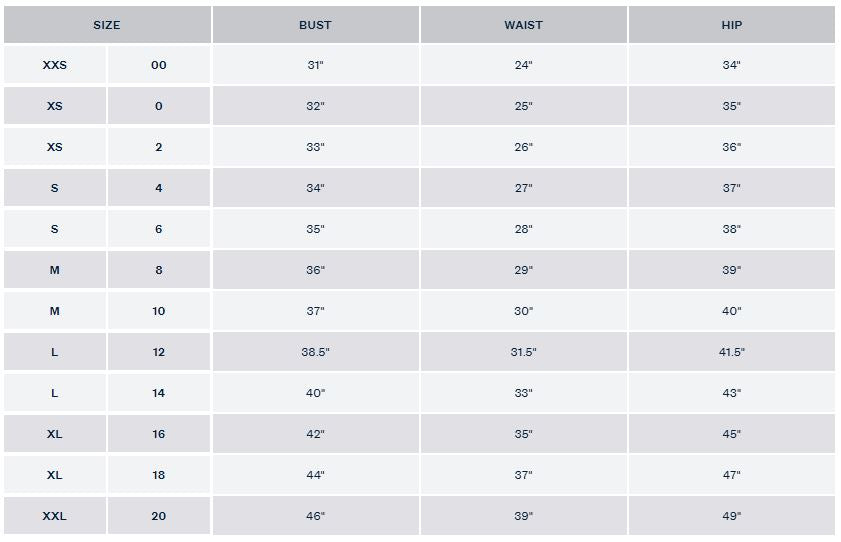Click the 46" bust value
The height and width of the screenshot is (542, 841).
tap(315, 516)
